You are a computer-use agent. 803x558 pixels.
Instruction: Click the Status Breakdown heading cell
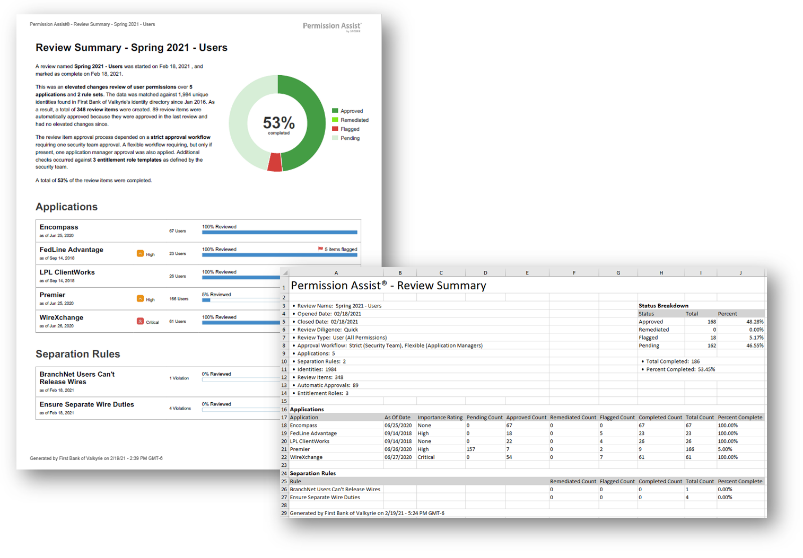point(665,305)
